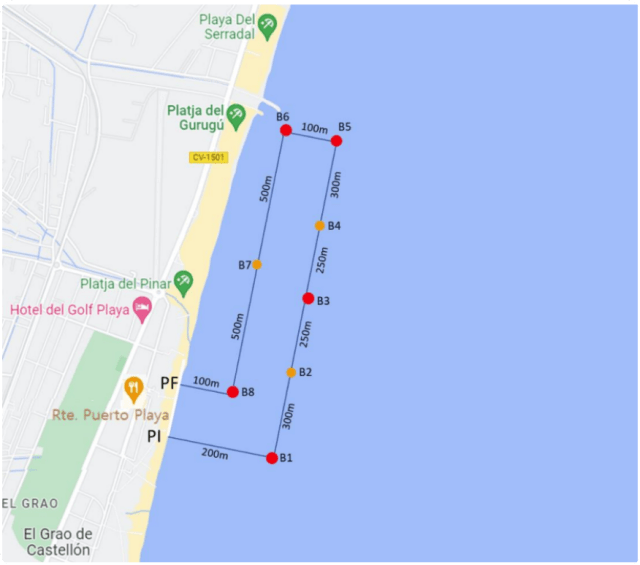This screenshot has height=565, width=640.
Task: Click the Platja del Pinar beach pin
Action: (x=183, y=284)
